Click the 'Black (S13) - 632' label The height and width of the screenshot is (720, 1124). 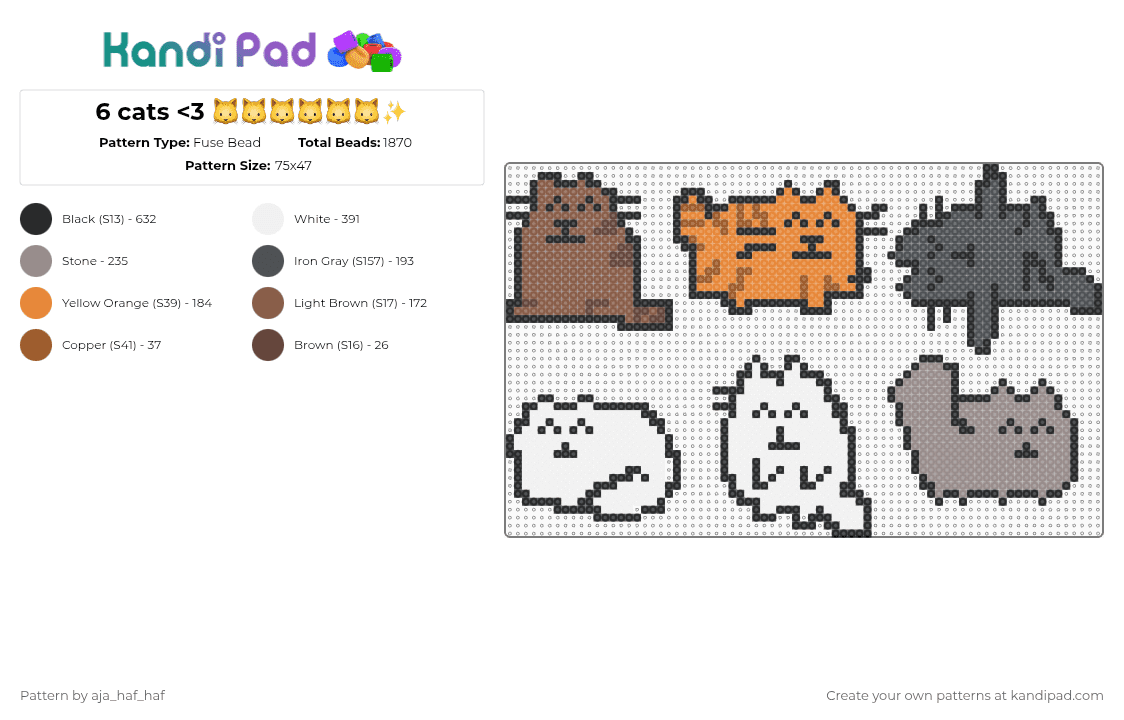(109, 219)
